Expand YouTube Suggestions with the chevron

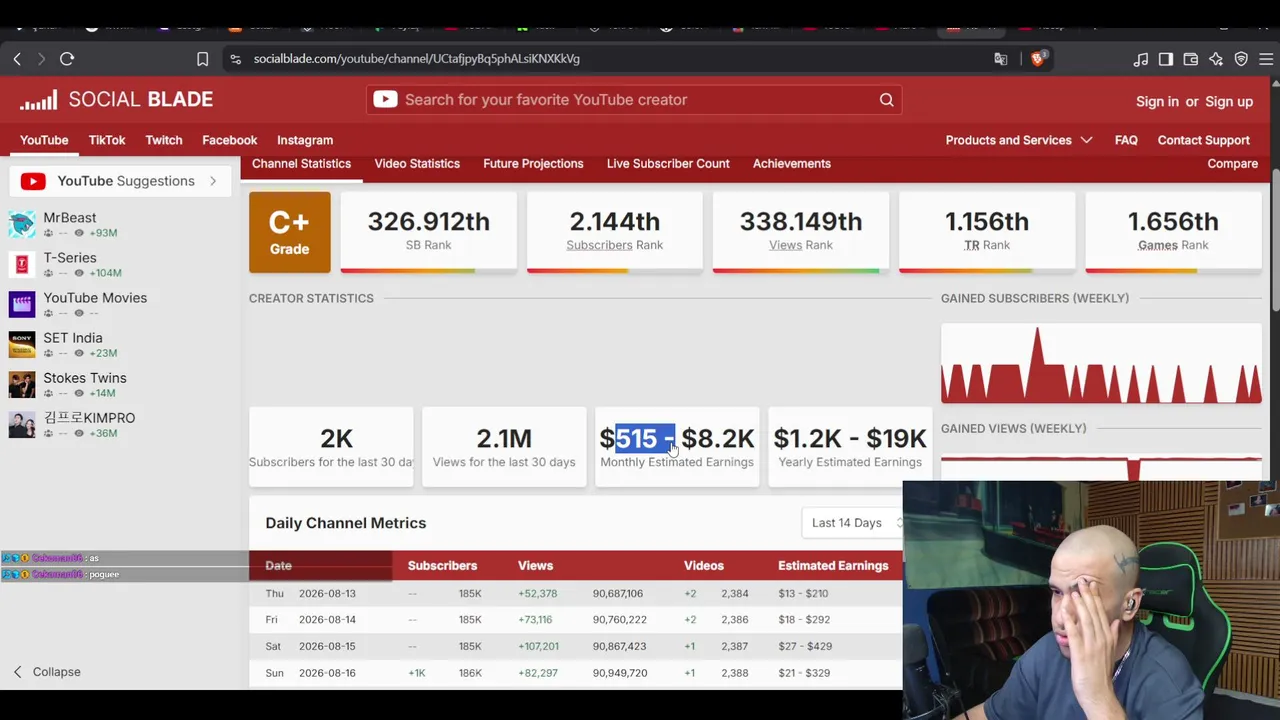(x=213, y=181)
